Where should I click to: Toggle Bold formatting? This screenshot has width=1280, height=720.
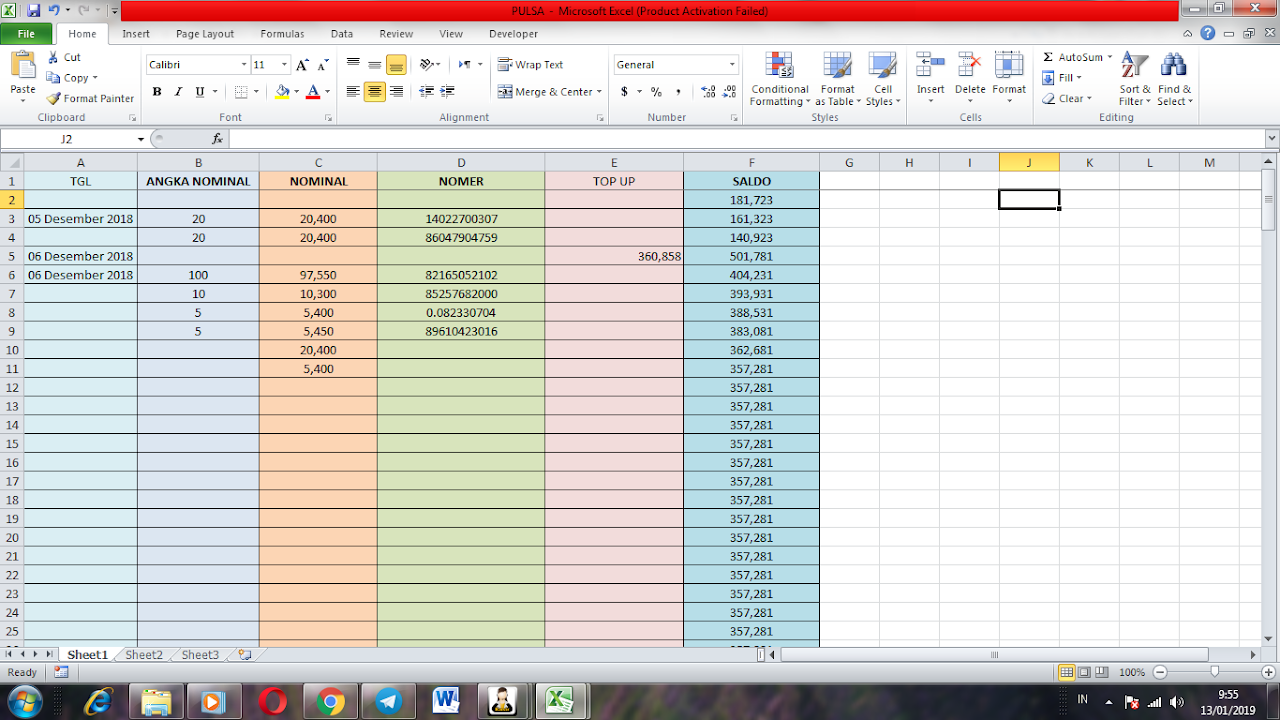pyautogui.click(x=157, y=92)
